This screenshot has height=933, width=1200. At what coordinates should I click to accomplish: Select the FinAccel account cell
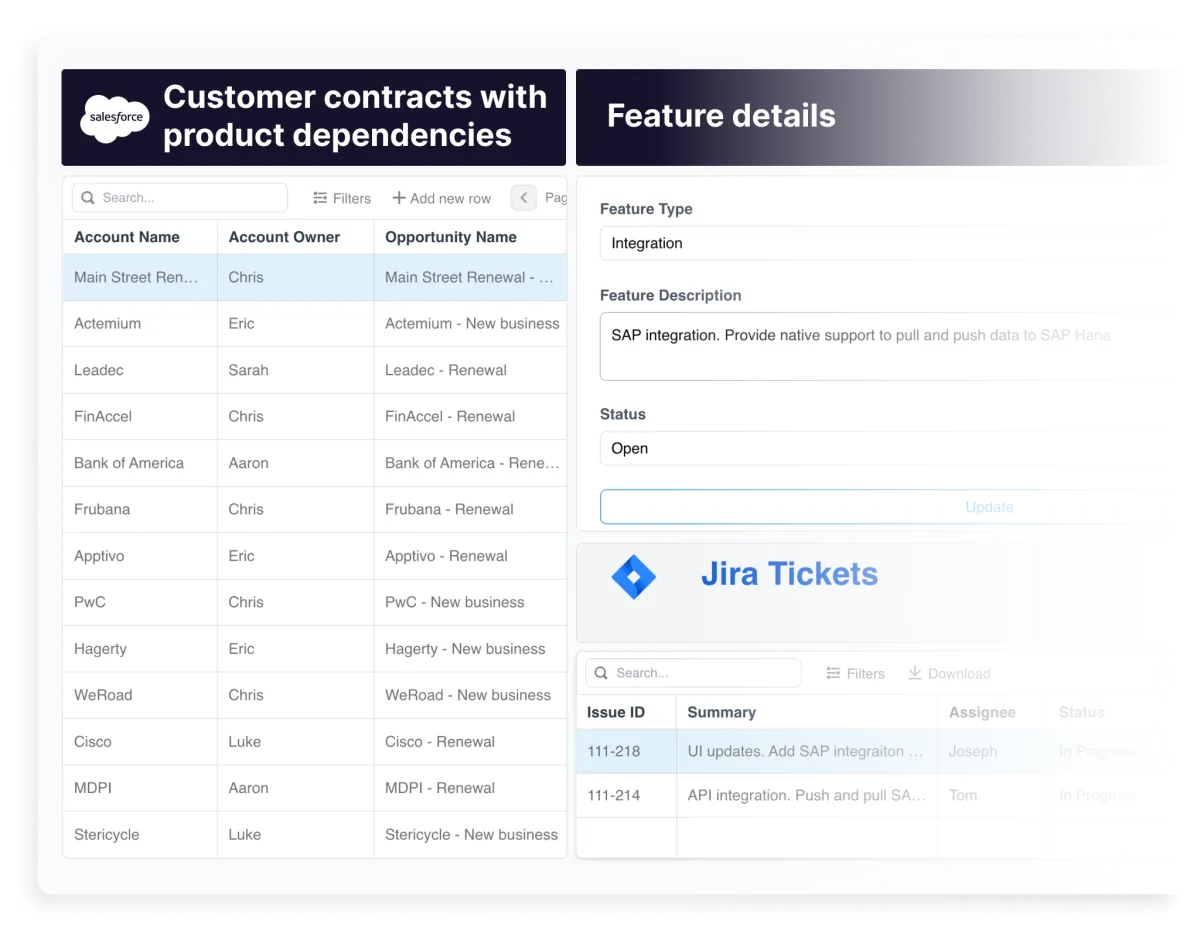(140, 416)
